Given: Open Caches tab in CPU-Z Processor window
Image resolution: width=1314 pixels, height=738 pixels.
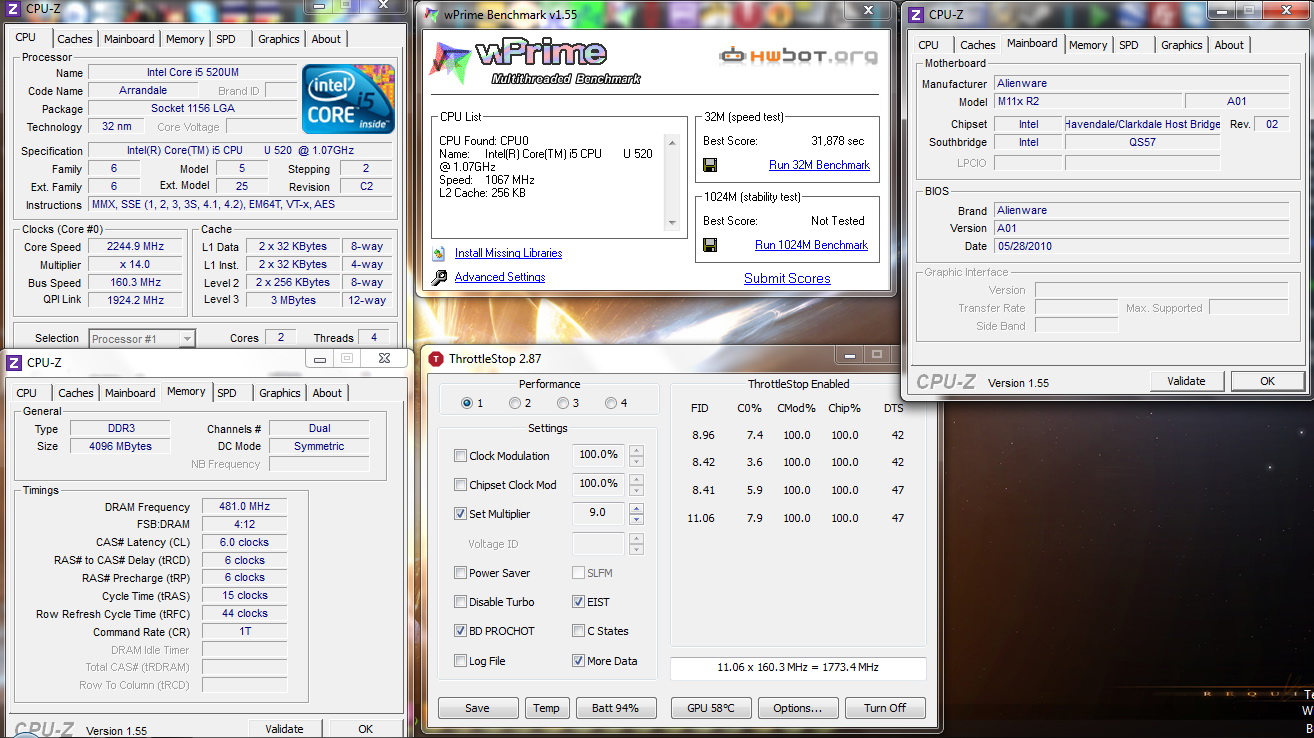Looking at the screenshot, I should pos(74,39).
